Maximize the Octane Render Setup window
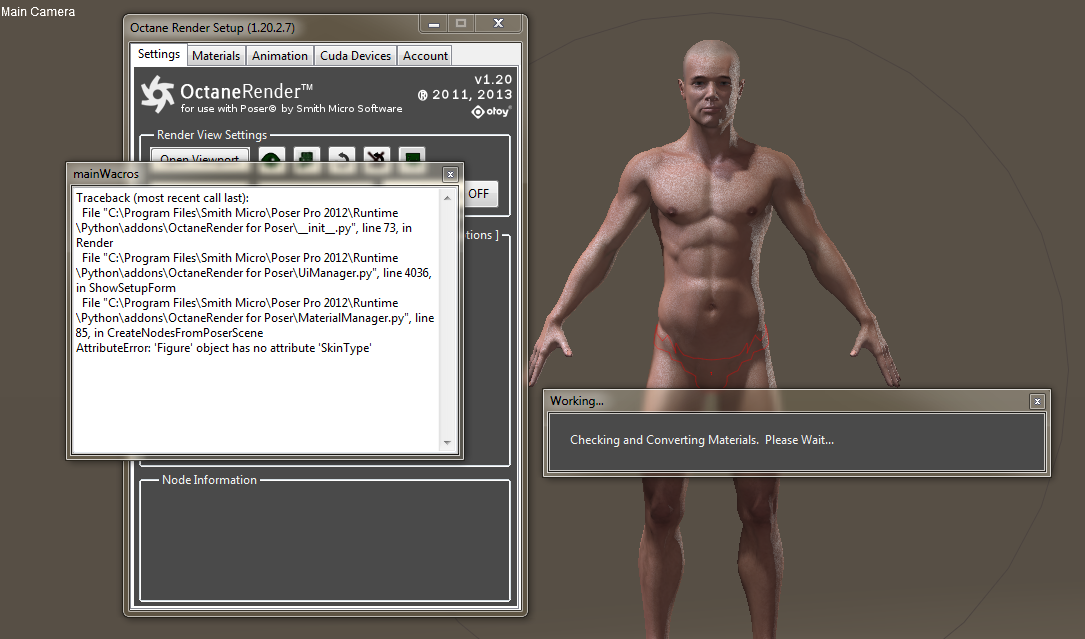 click(x=461, y=24)
